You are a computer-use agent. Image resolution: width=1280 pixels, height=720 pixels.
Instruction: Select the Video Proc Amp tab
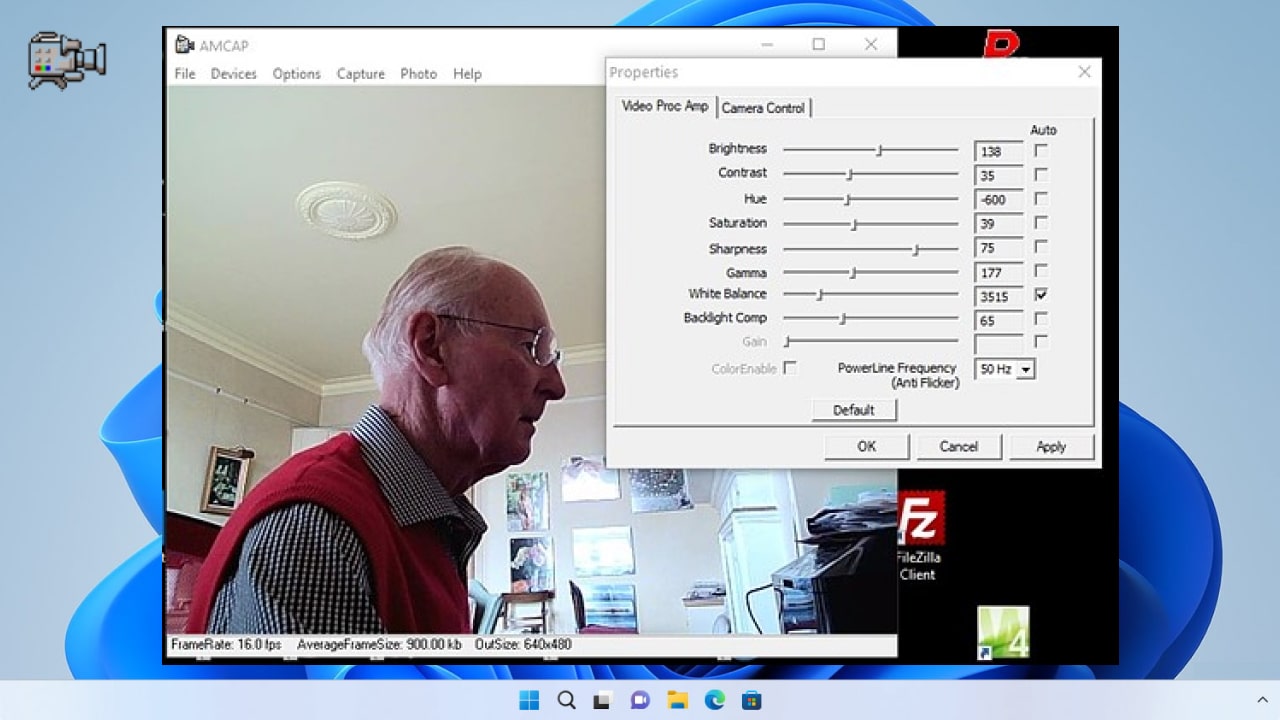point(665,106)
